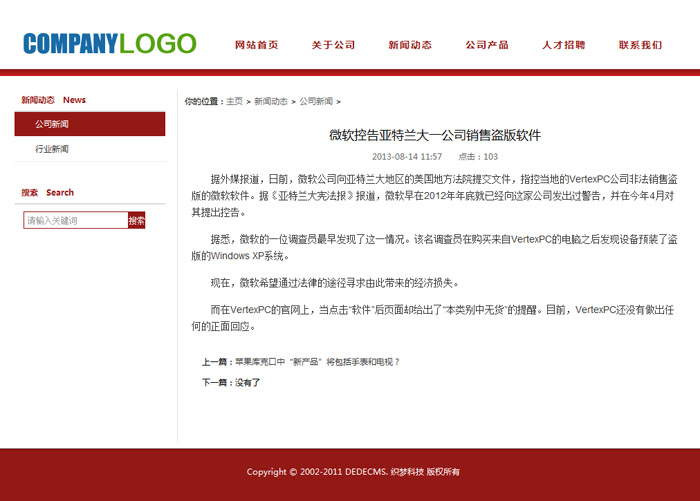Click the 搜索 Search sidebar heading
Image resolution: width=700 pixels, height=501 pixels.
tap(48, 192)
